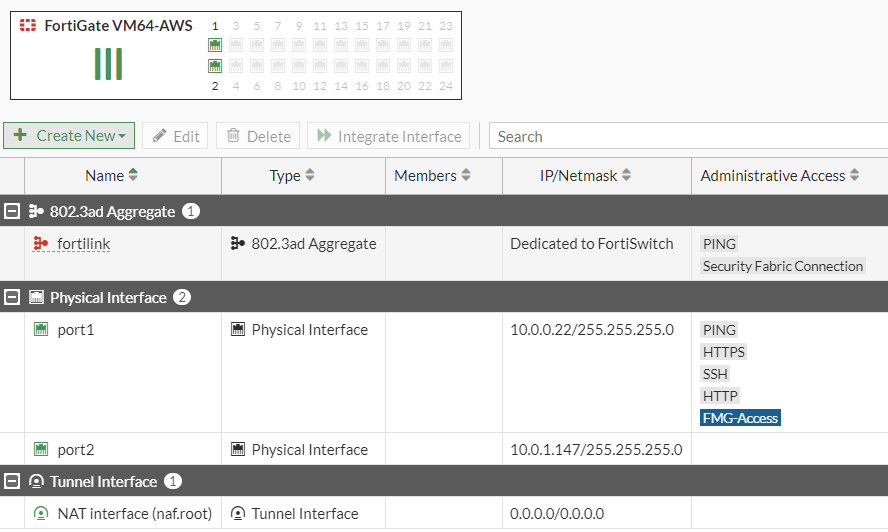The height and width of the screenshot is (532, 888).
Task: Open the Create New dropdown
Action: (x=69, y=136)
